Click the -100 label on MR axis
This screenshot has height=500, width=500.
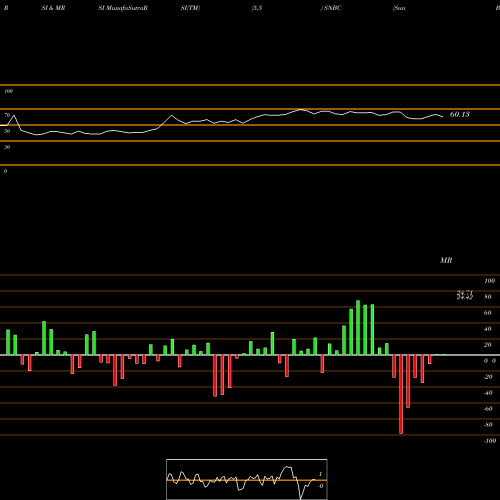click(x=490, y=441)
